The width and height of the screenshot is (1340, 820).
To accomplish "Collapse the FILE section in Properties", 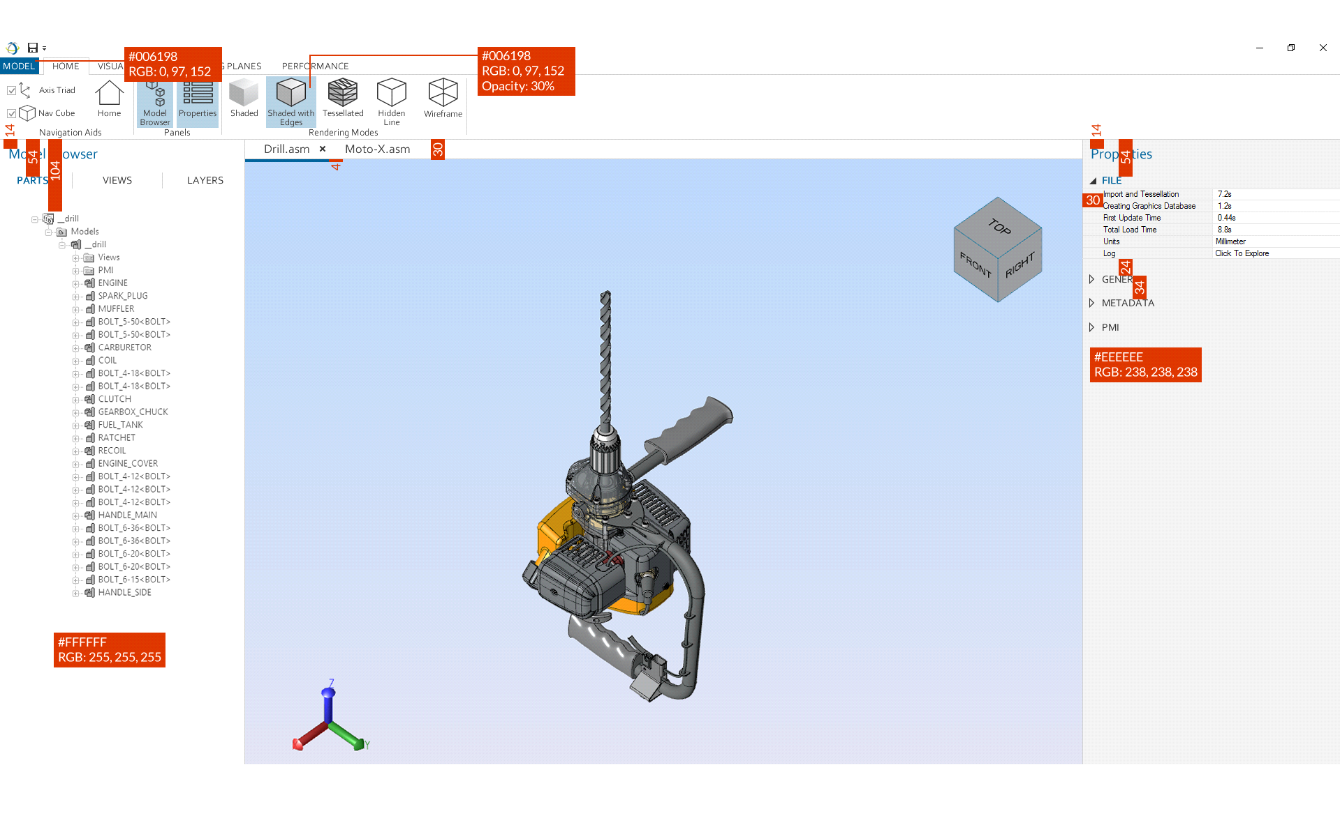I will pos(1093,181).
